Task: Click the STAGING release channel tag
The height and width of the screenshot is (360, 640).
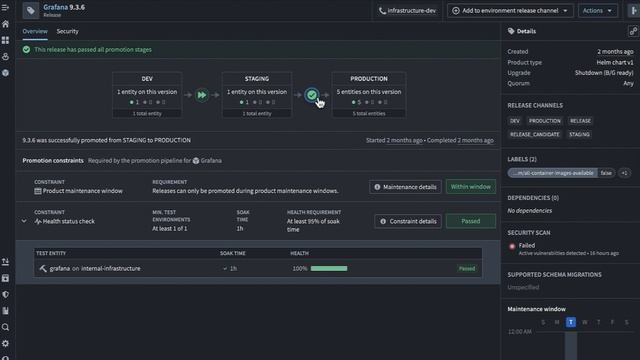Action: pos(579,134)
